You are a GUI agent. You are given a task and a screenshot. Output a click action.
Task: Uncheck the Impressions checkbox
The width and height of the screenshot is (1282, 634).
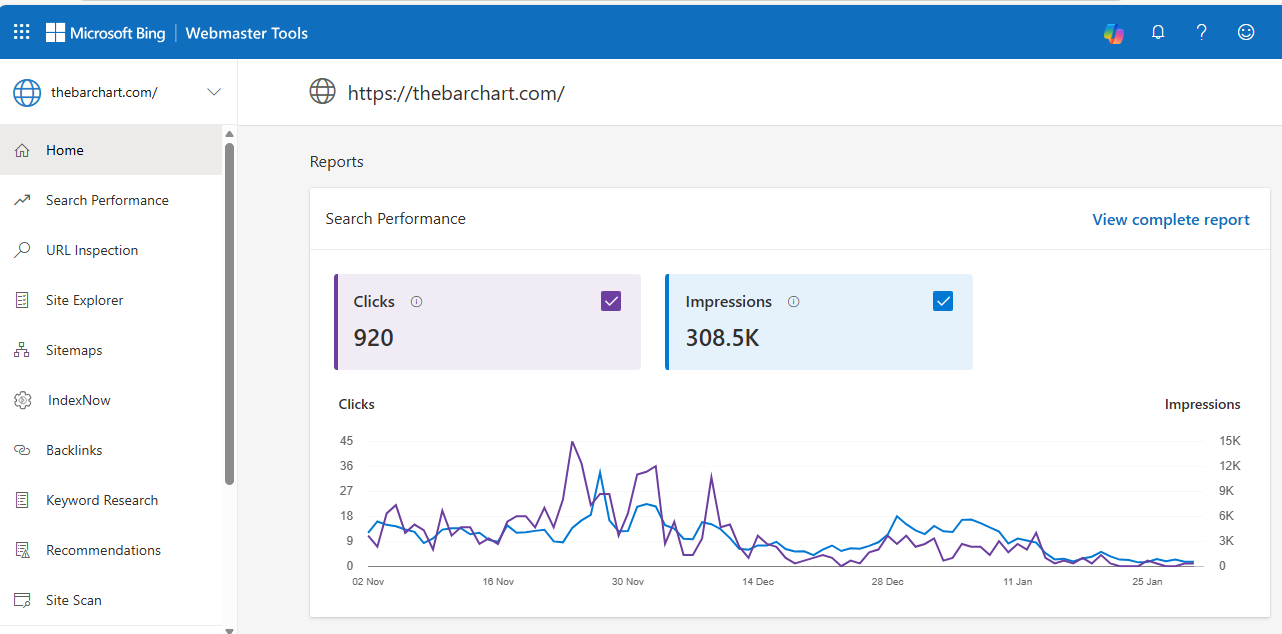943,301
